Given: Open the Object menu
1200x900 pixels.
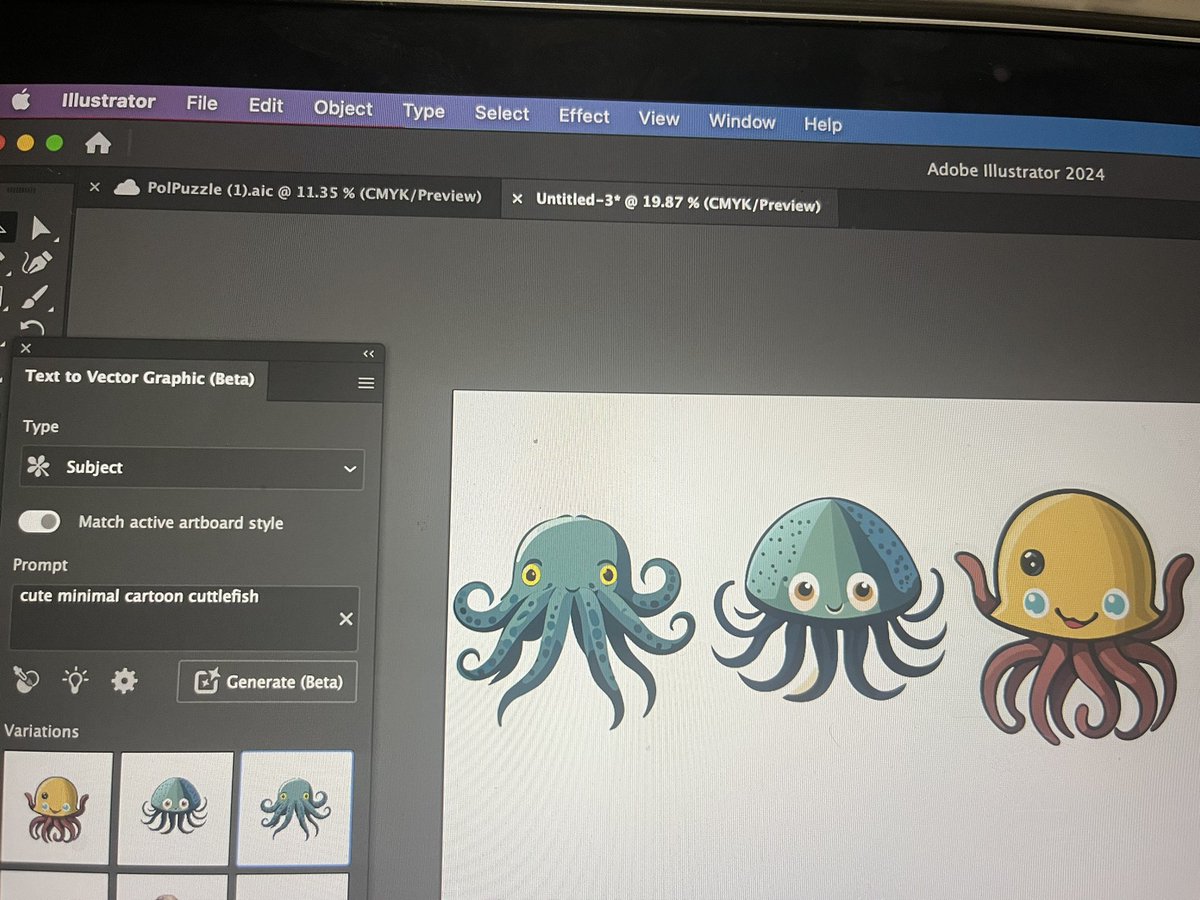Looking at the screenshot, I should coord(343,108).
